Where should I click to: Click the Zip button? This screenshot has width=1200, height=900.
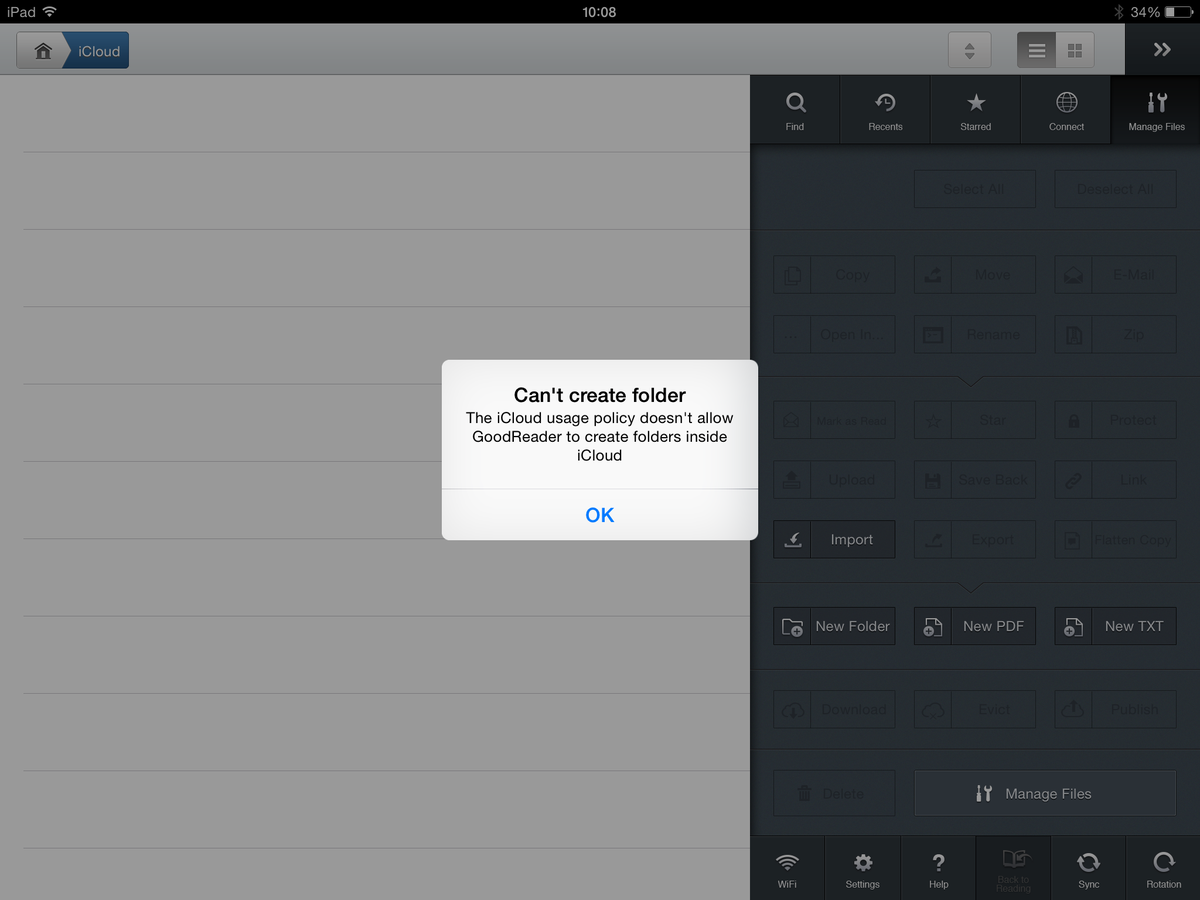[1116, 334]
